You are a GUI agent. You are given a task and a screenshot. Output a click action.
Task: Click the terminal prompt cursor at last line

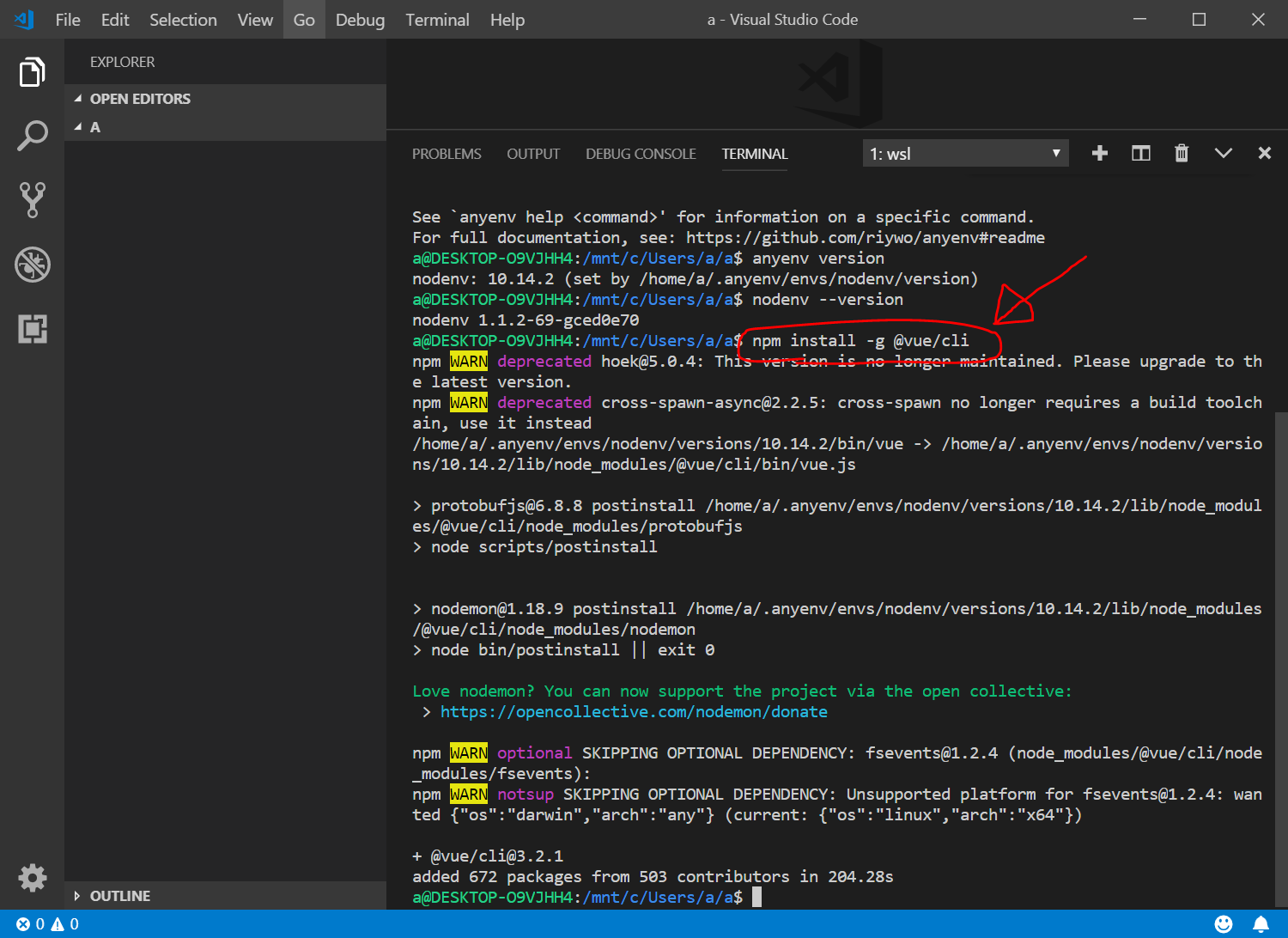[756, 897]
